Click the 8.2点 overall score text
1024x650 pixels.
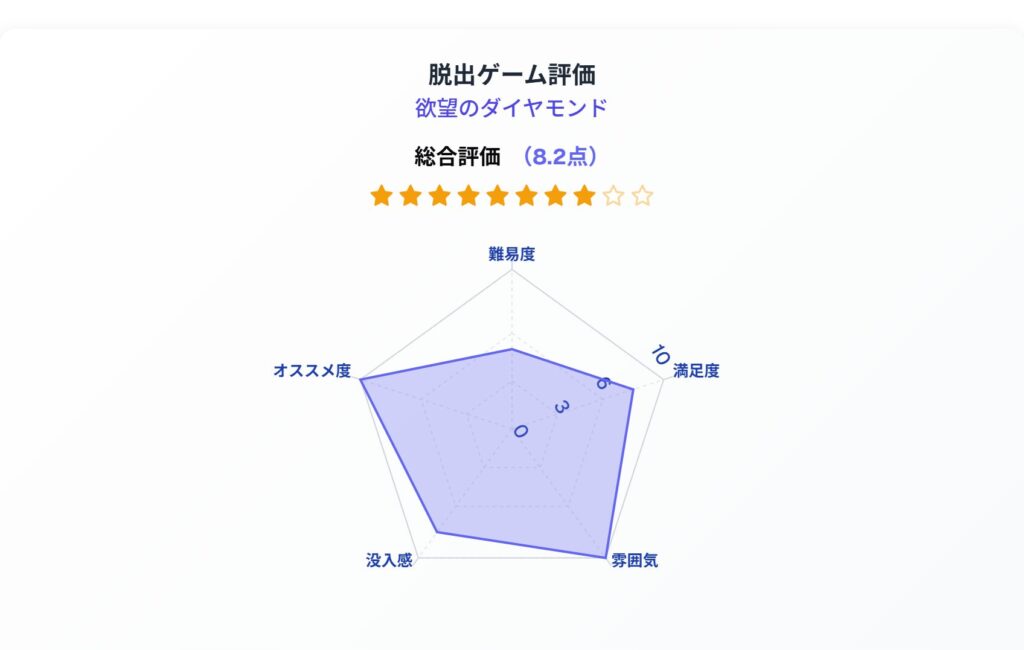560,156
